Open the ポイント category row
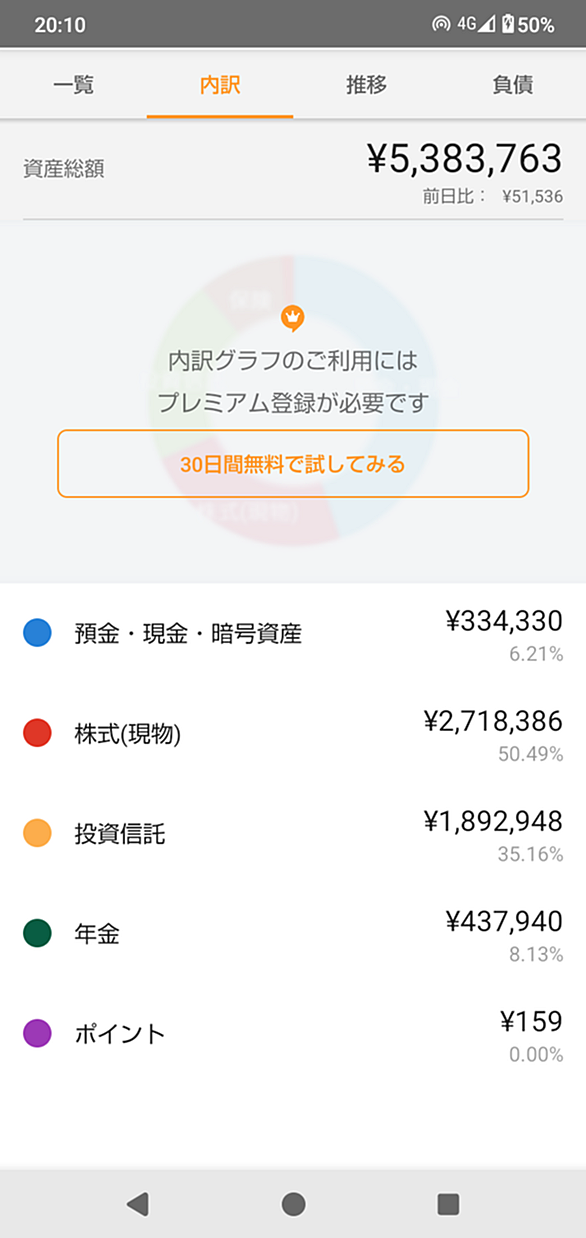The width and height of the screenshot is (586, 1238). tap(293, 1034)
